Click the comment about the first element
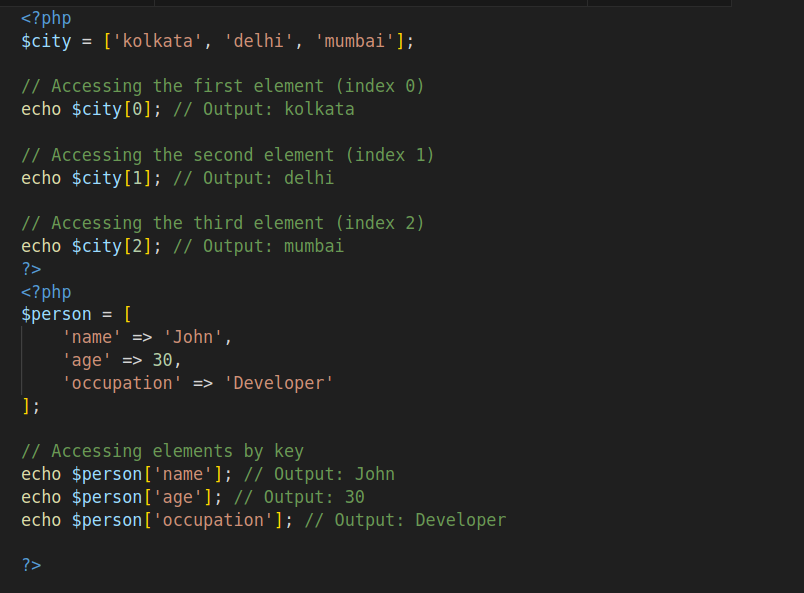 tap(223, 86)
